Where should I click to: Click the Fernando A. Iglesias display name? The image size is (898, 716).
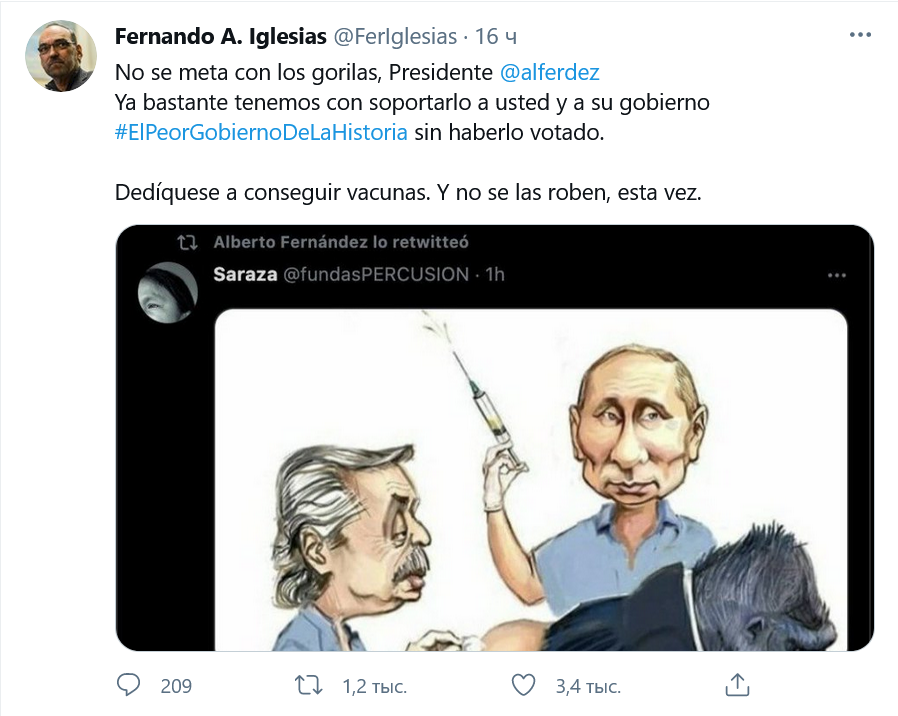pos(221,37)
